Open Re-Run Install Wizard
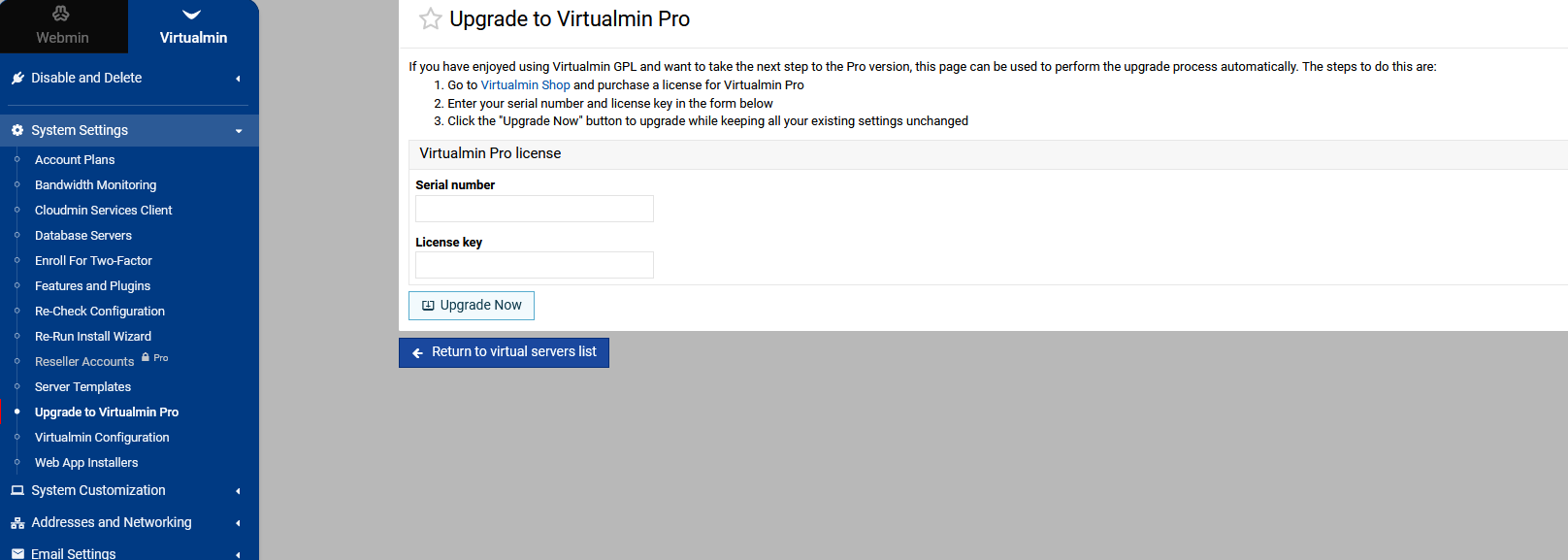Viewport: 1568px width, 560px height. click(x=93, y=336)
